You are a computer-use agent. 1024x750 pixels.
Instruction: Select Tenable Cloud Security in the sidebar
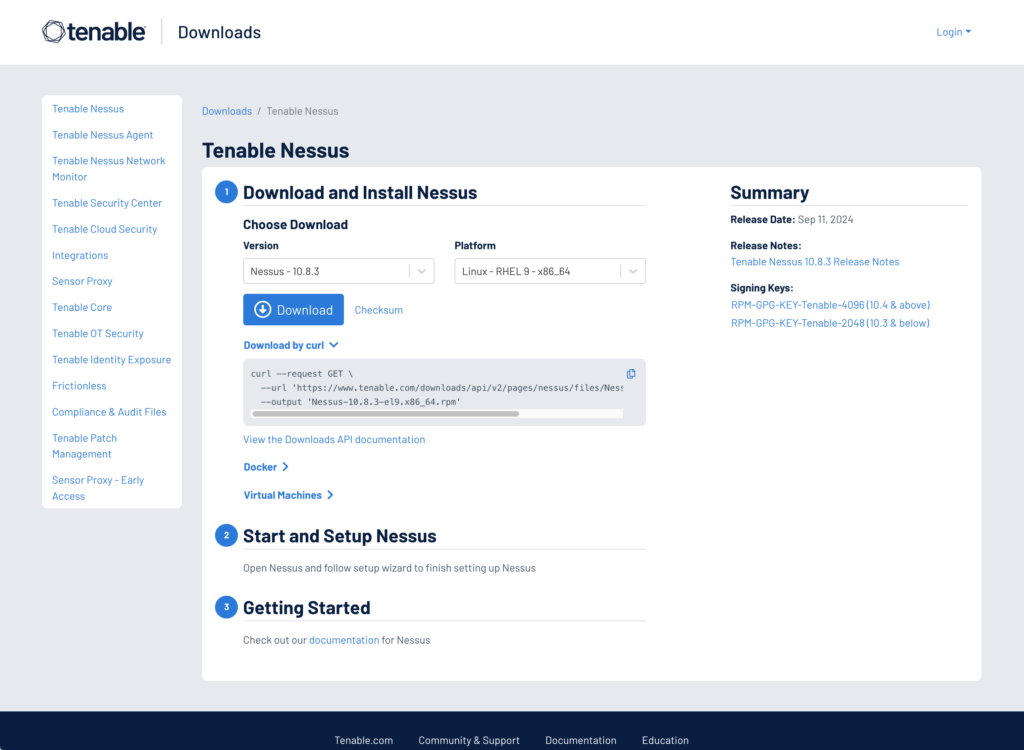pyautogui.click(x=104, y=229)
